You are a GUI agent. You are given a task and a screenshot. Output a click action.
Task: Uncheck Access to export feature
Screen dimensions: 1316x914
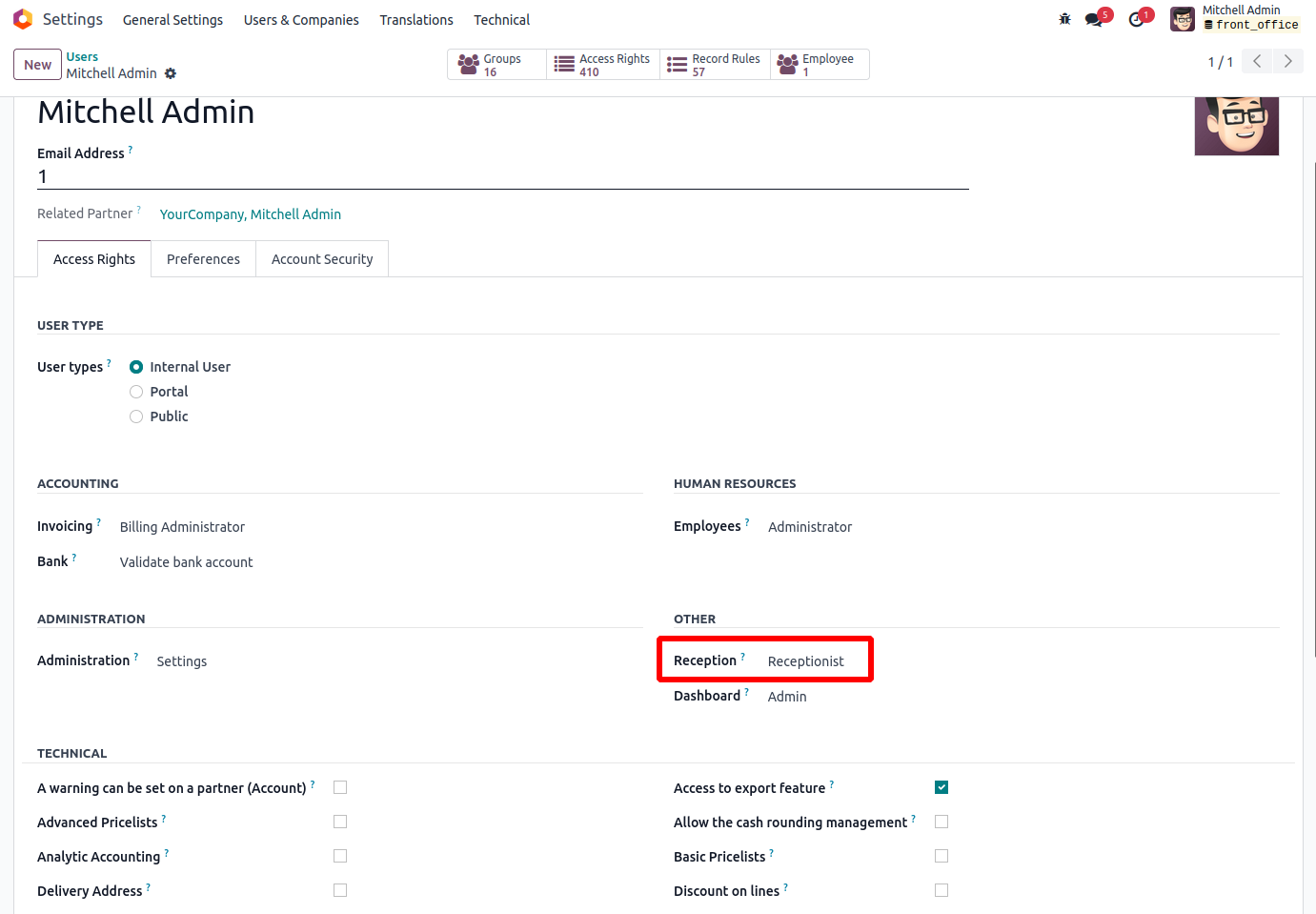[x=941, y=787]
